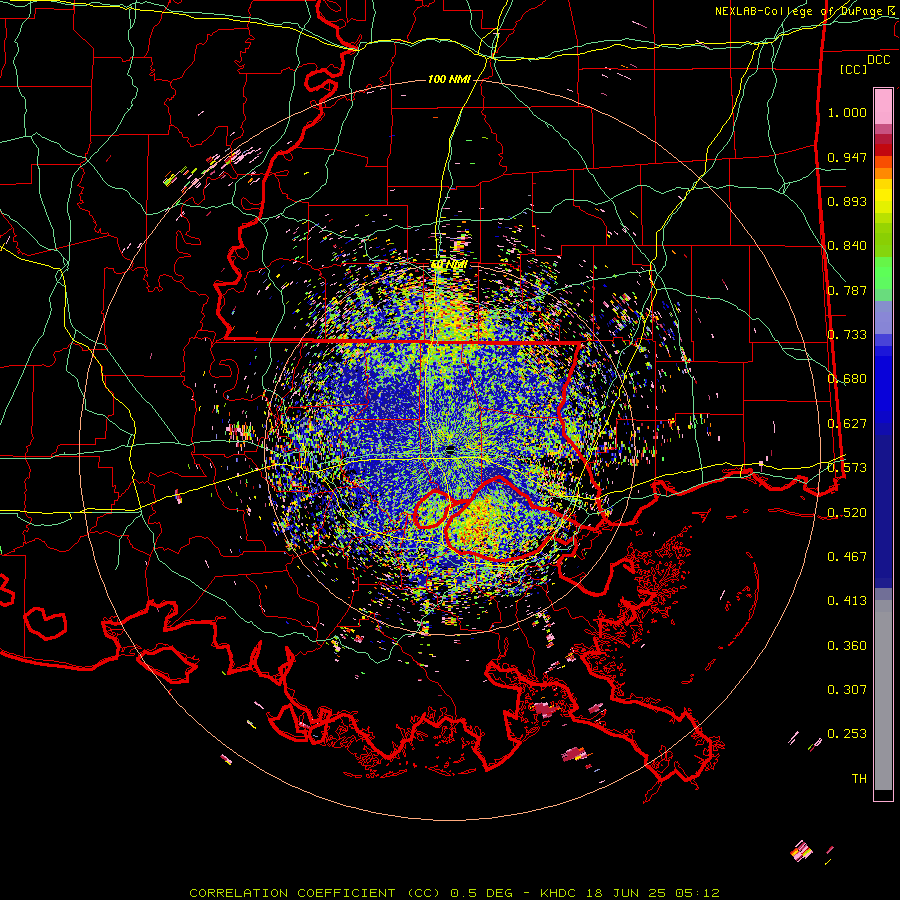The width and height of the screenshot is (900, 900).
Task: Click the 50 NMI range ring label
Action: 449,265
